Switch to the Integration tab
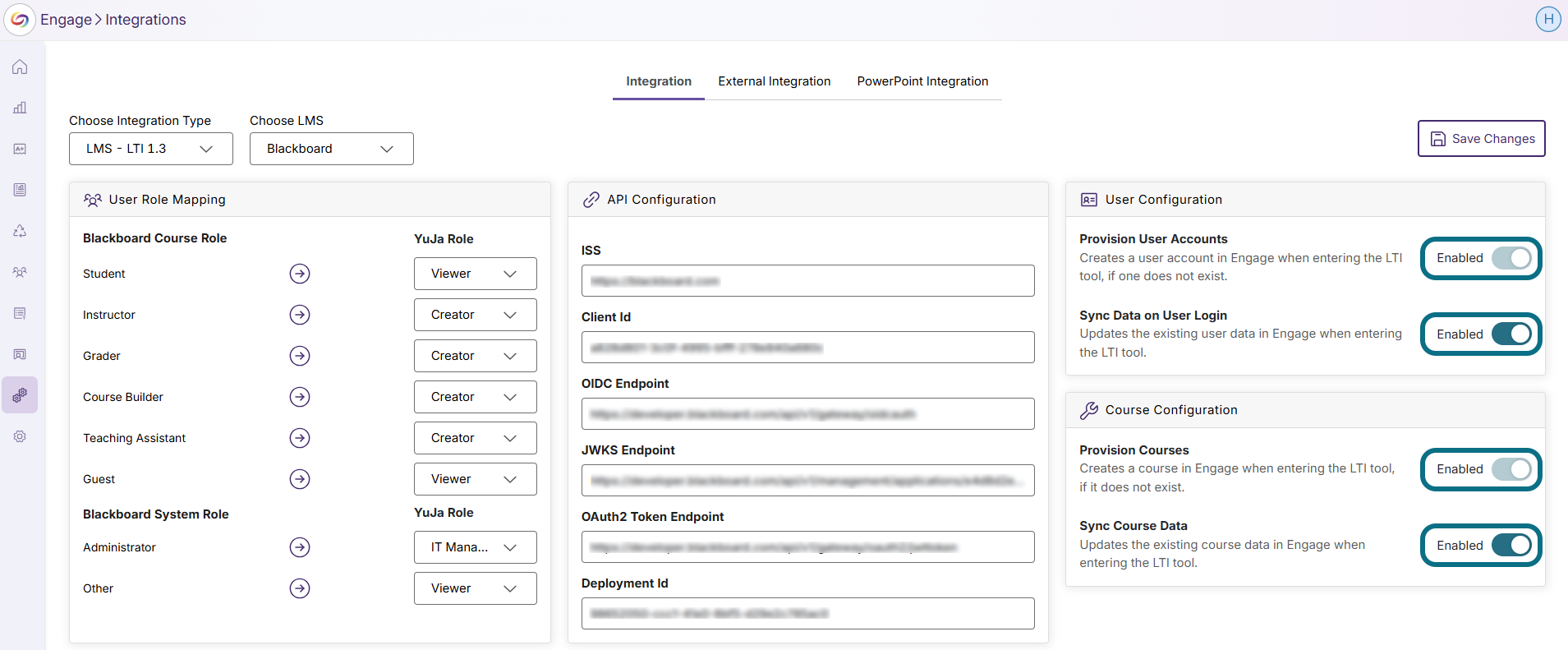Screen dimensions: 1568x650 pyautogui.click(x=659, y=81)
